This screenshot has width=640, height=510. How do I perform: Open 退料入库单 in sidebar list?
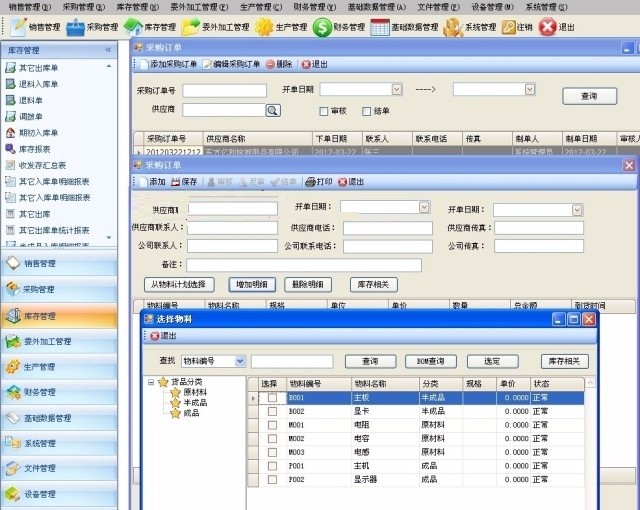[x=38, y=84]
